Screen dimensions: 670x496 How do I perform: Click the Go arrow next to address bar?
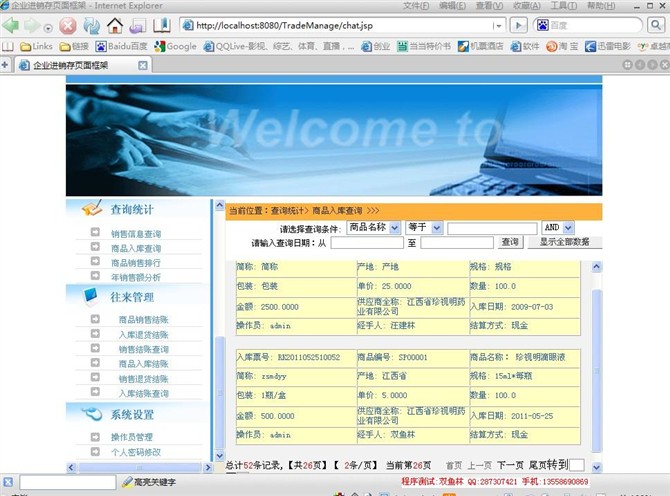click(x=518, y=25)
